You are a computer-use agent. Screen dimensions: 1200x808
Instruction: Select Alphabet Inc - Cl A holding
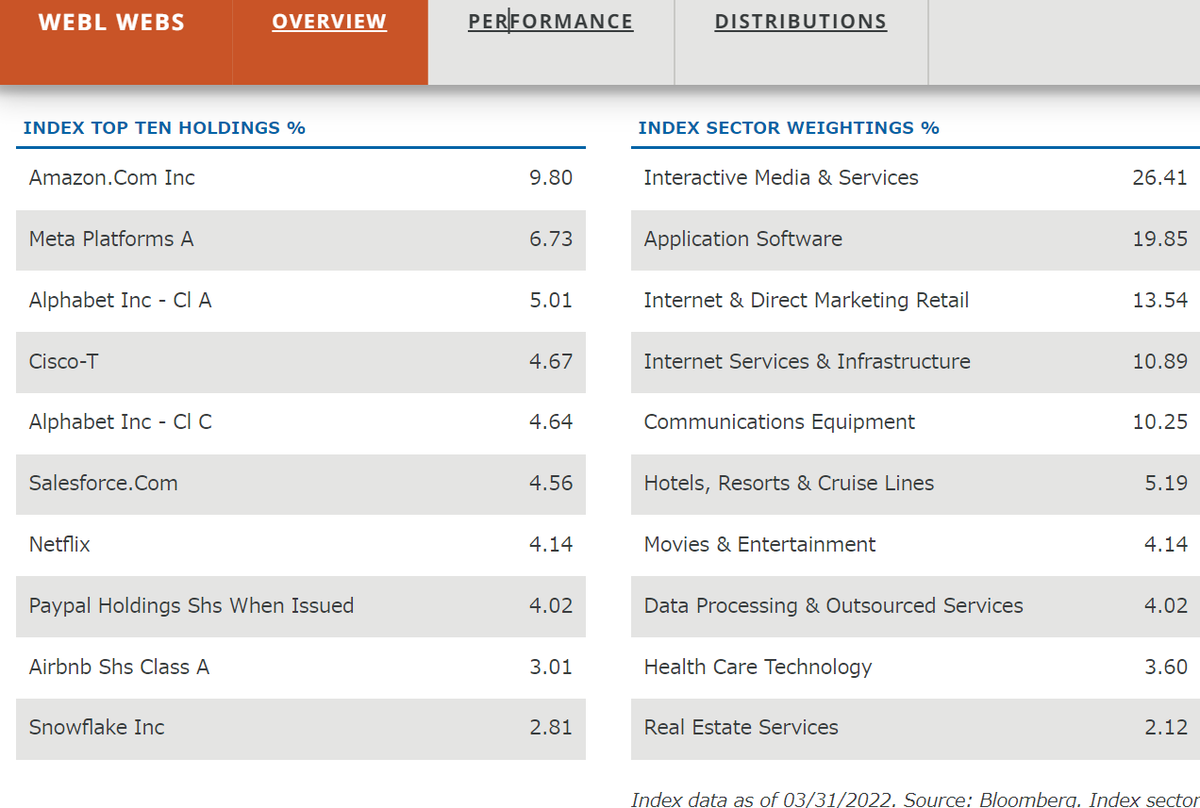click(x=120, y=300)
